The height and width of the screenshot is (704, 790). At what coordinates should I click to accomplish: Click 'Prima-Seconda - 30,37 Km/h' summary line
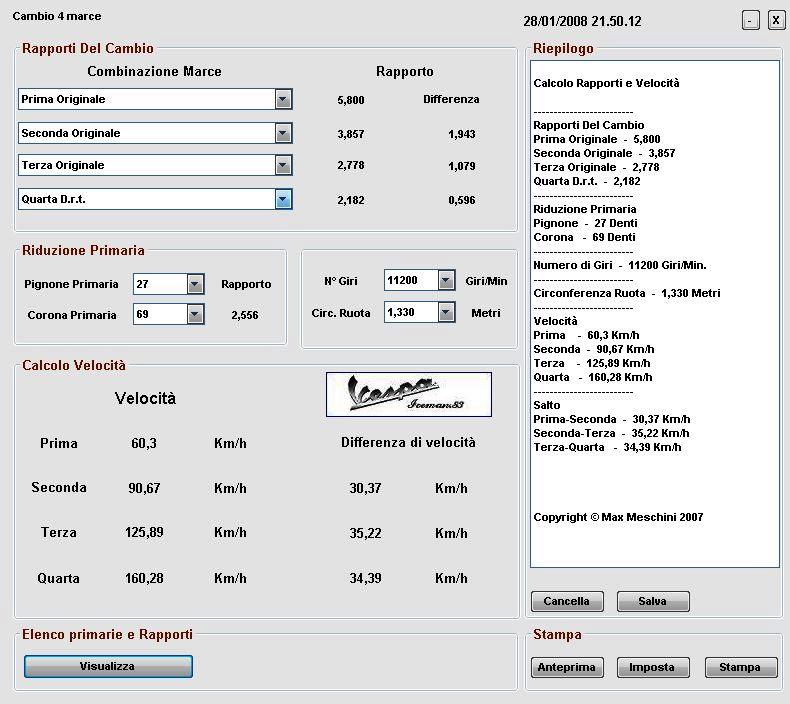point(612,419)
